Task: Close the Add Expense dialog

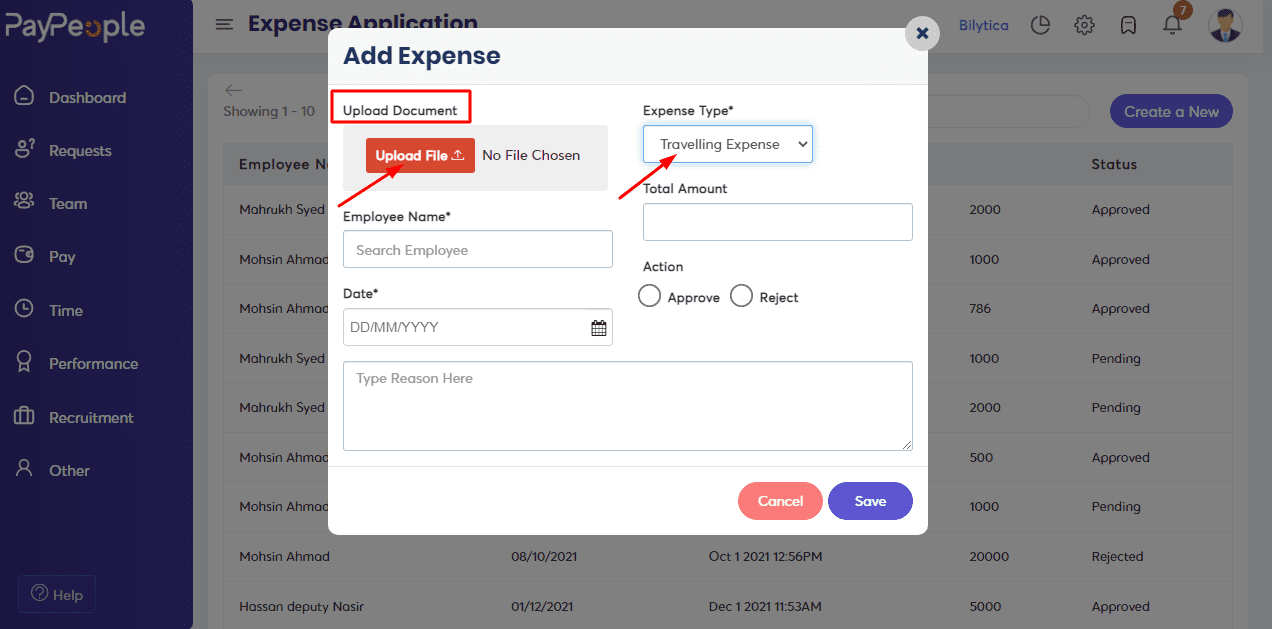Action: 922,33
